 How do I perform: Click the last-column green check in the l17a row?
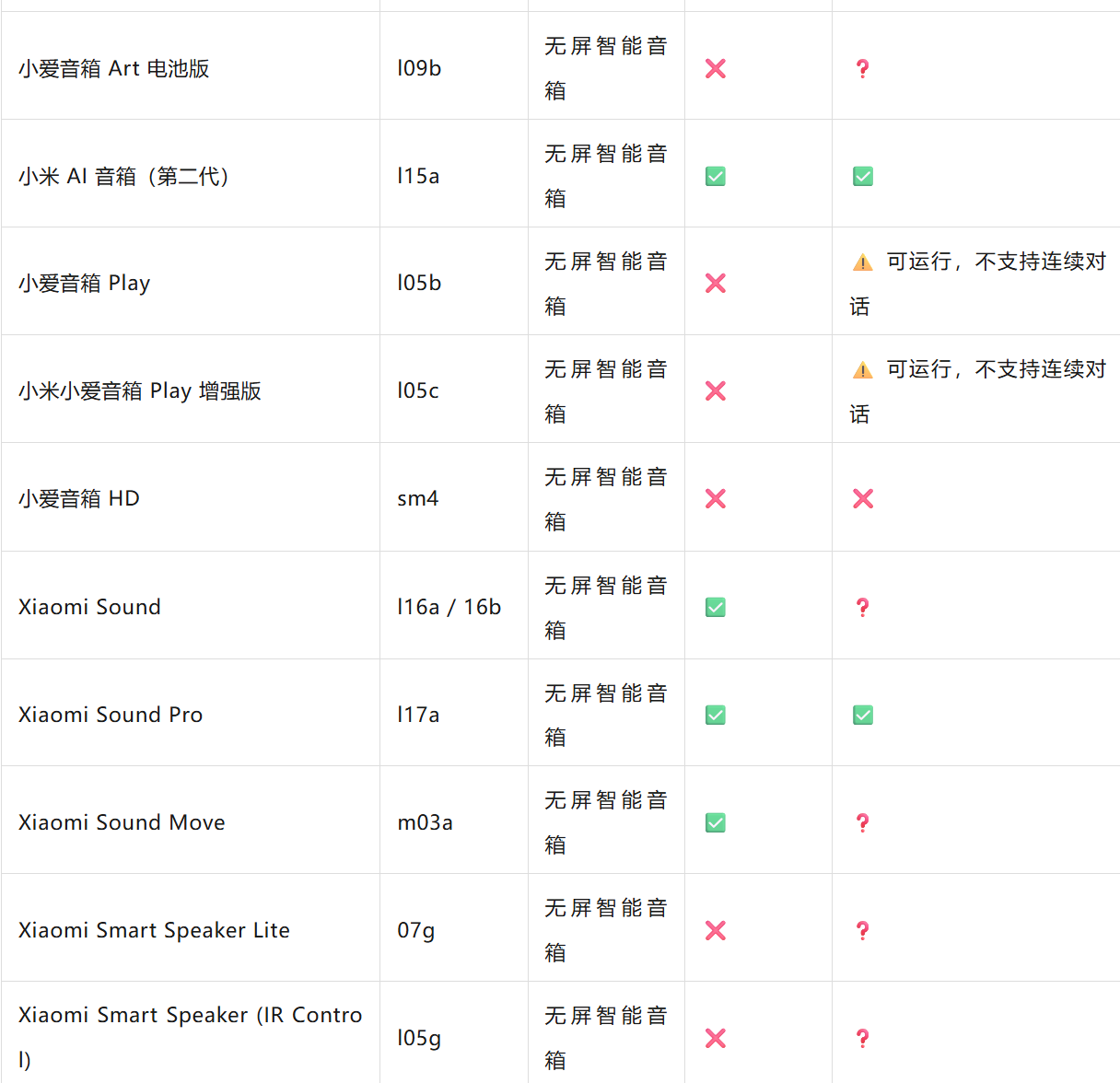863,715
